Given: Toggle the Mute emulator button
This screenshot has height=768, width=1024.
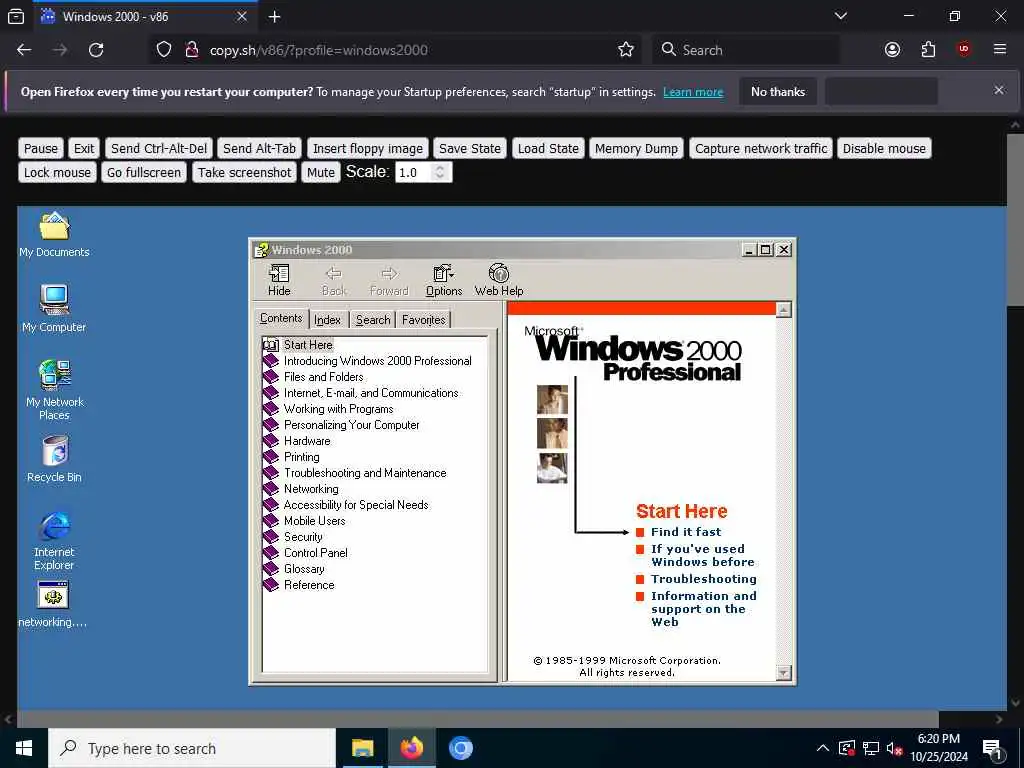Looking at the screenshot, I should [321, 172].
